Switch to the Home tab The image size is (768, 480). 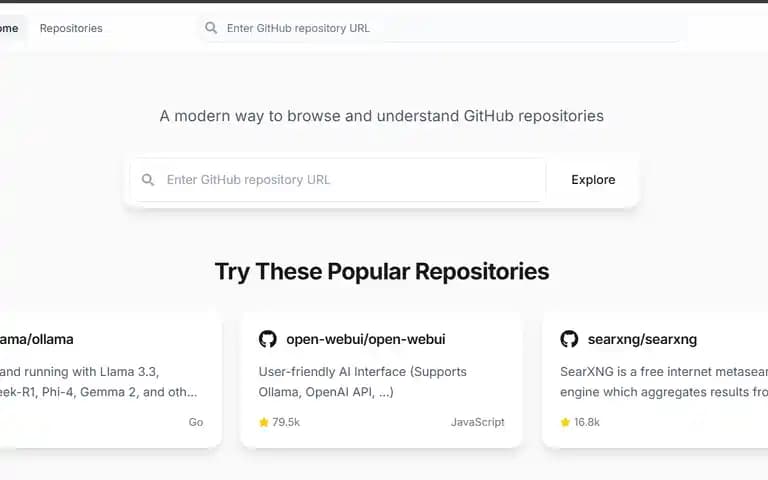coord(9,28)
